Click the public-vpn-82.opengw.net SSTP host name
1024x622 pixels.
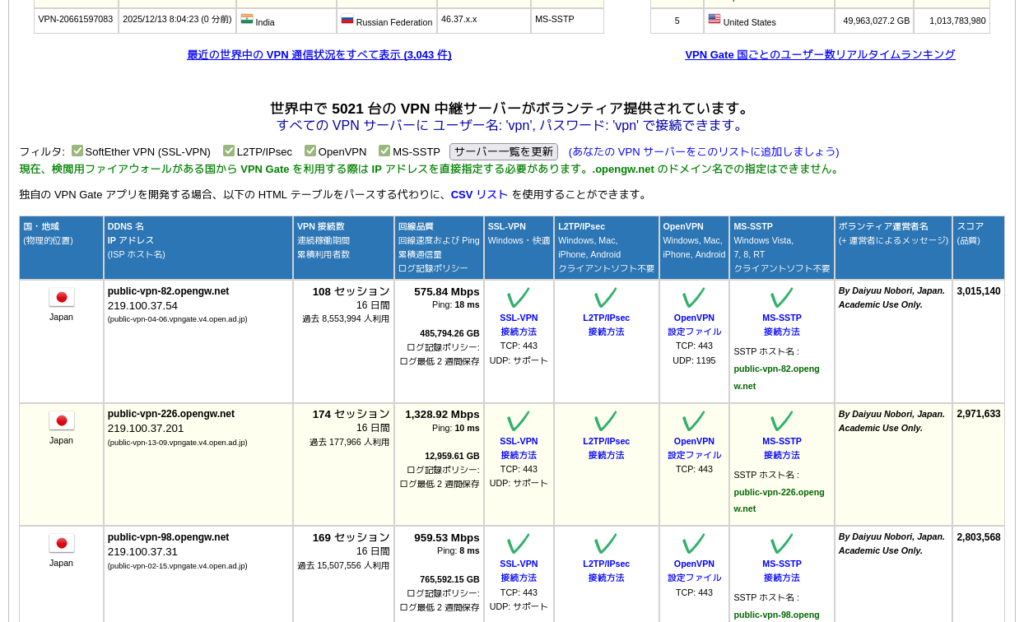coord(776,375)
